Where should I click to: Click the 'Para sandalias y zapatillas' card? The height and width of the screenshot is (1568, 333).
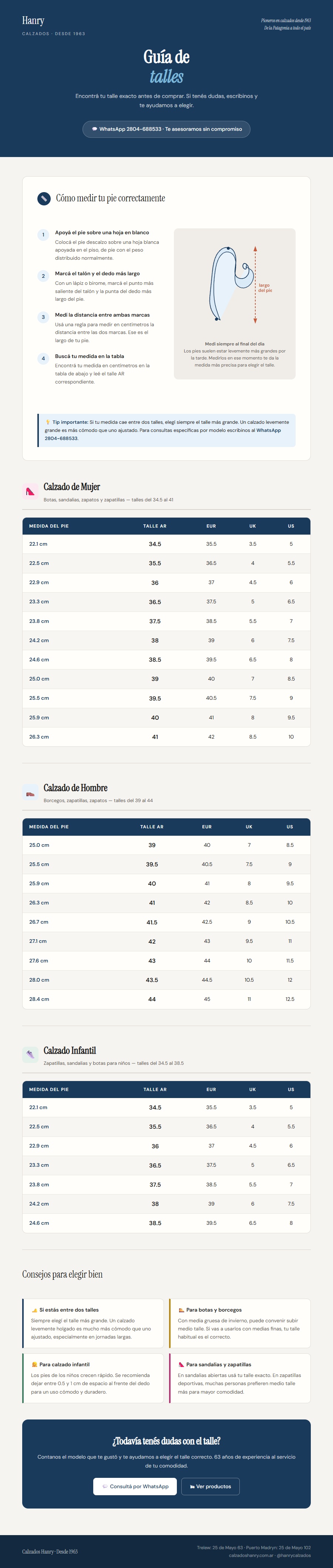[x=240, y=1378]
